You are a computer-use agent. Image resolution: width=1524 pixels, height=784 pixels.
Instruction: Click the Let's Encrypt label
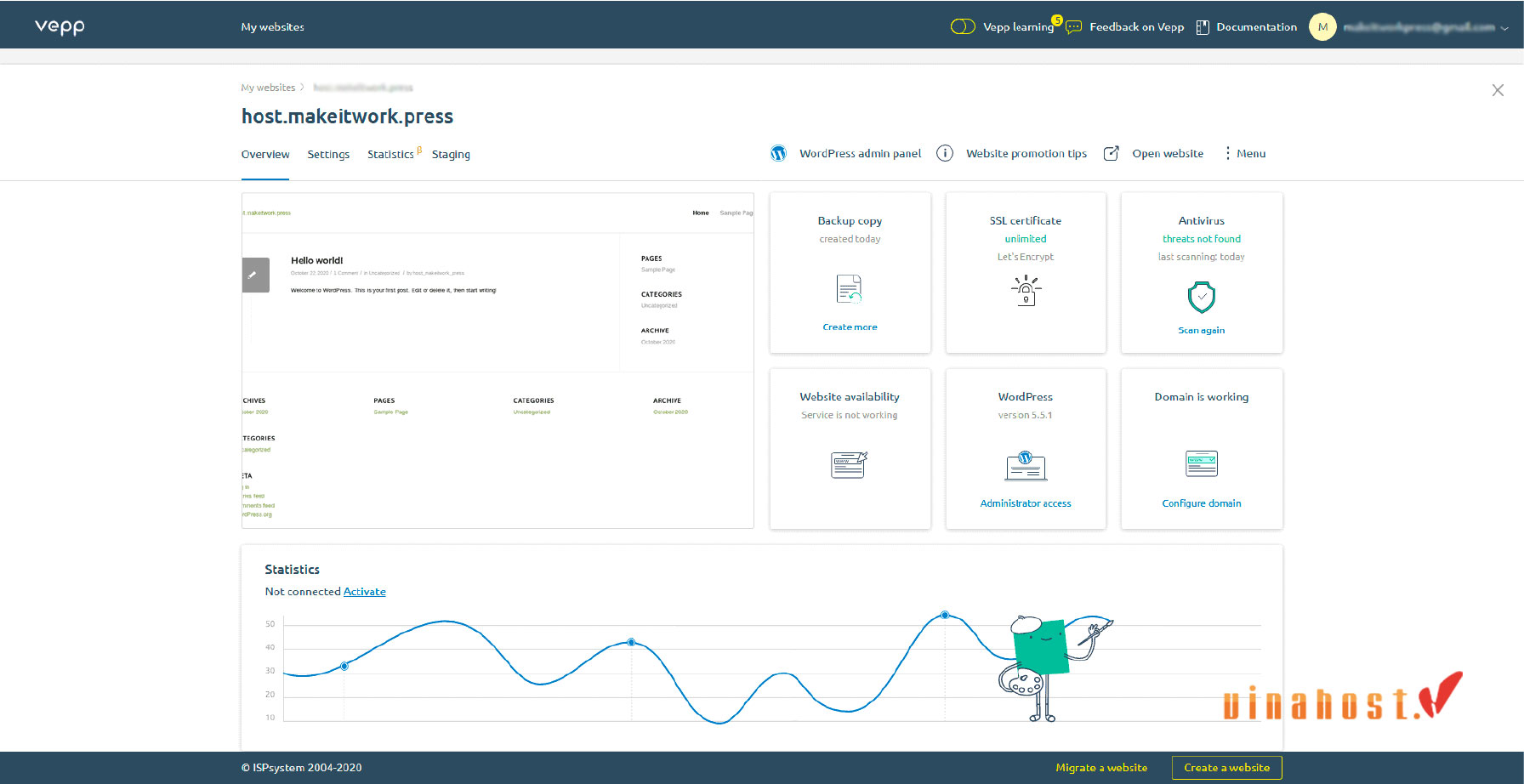click(1025, 257)
